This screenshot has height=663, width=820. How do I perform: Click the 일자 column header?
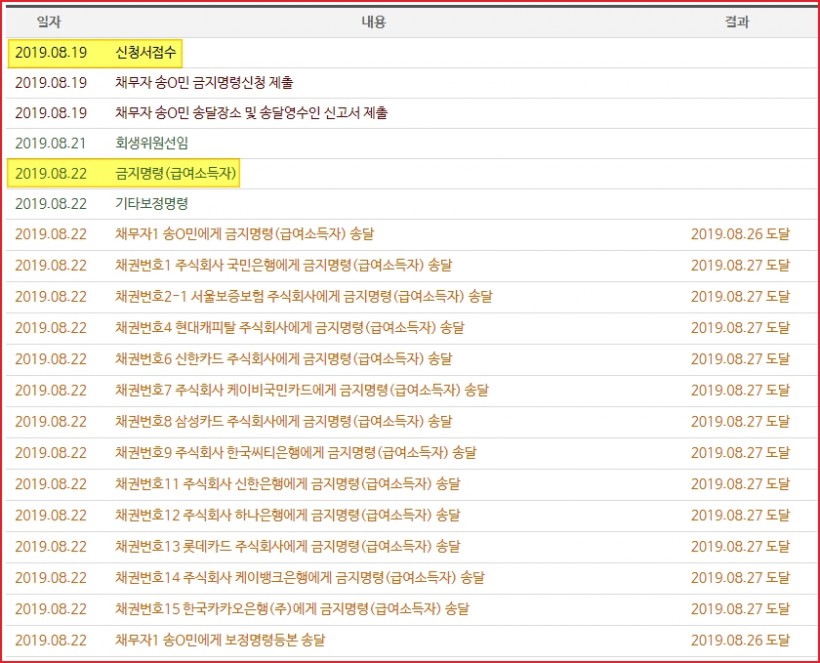click(49, 22)
